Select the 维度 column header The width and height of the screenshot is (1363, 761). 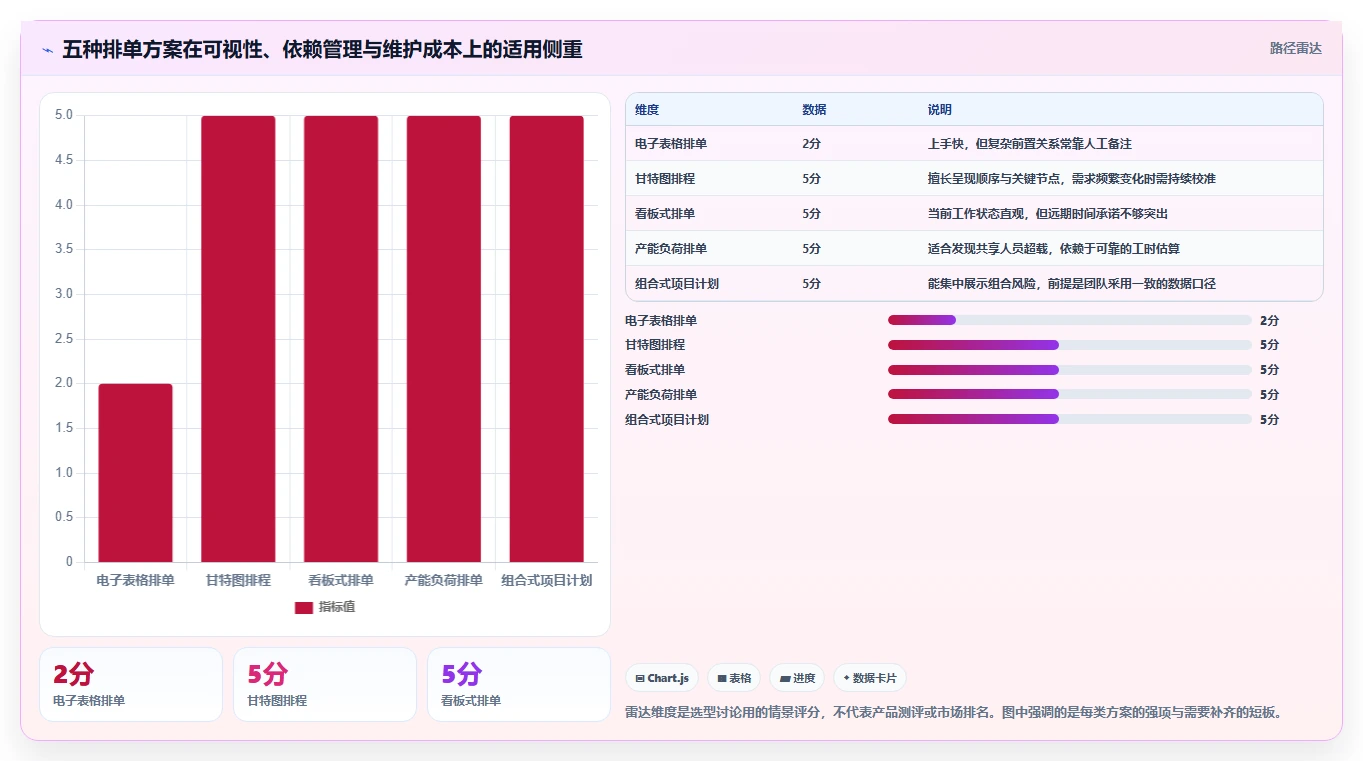[x=647, y=110]
